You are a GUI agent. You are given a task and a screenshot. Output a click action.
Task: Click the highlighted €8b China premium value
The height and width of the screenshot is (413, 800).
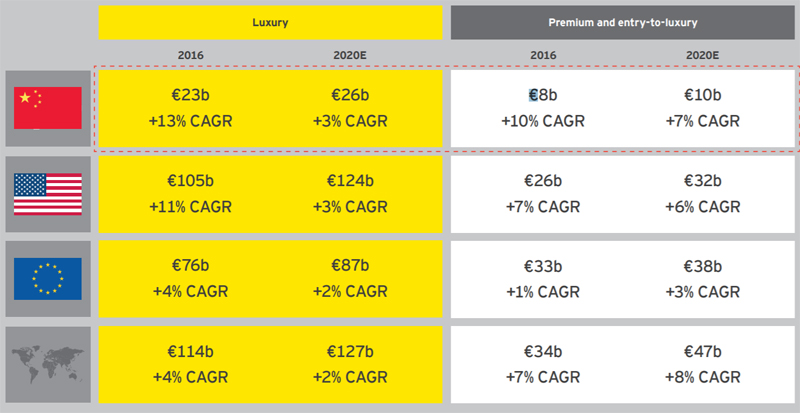543,96
